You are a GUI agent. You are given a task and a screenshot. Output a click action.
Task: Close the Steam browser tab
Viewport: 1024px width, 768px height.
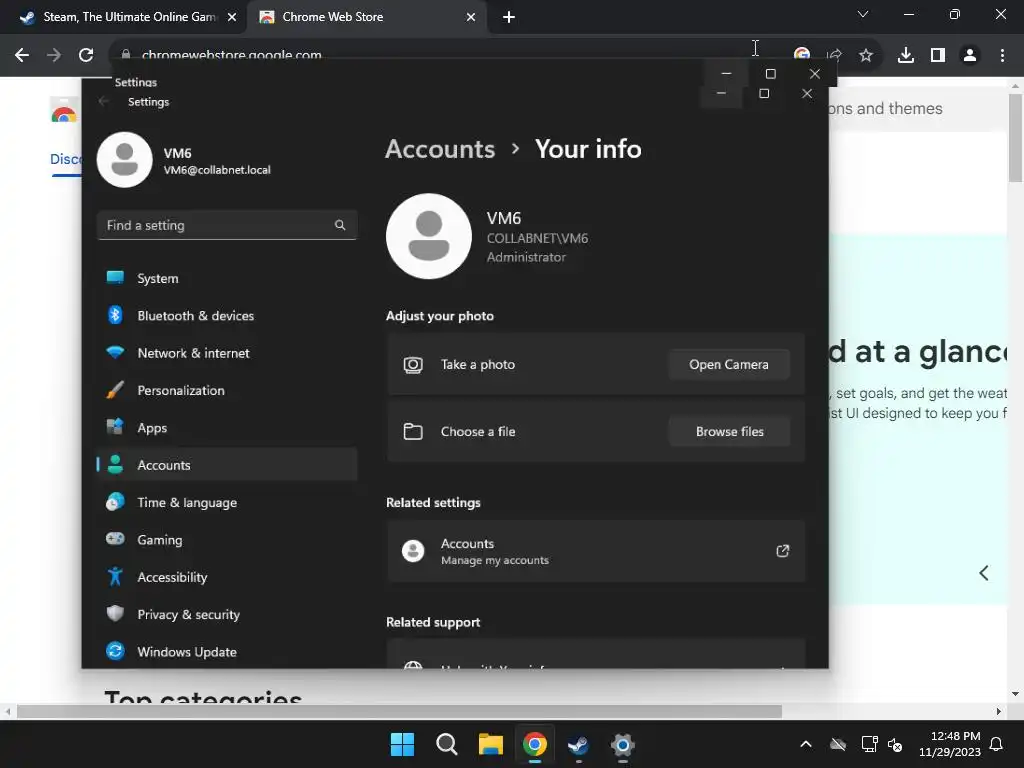232,17
